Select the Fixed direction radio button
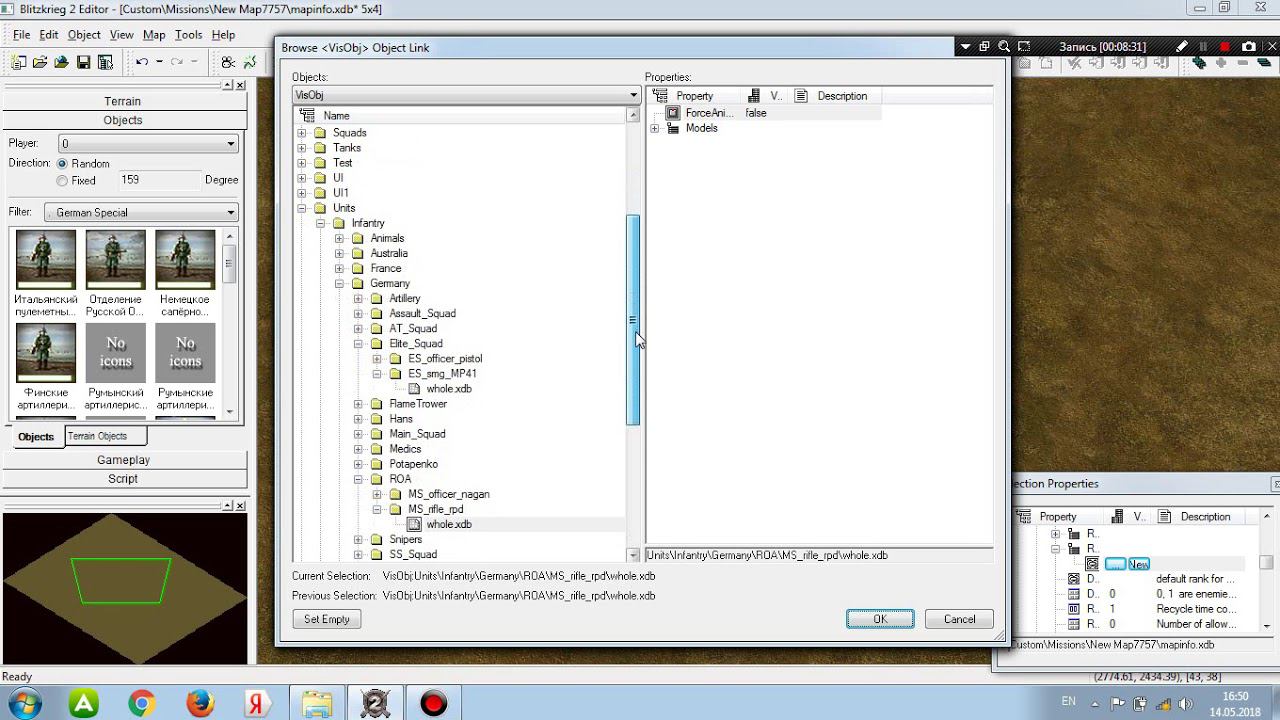Screen dimensions: 1280x720 (x=62, y=181)
